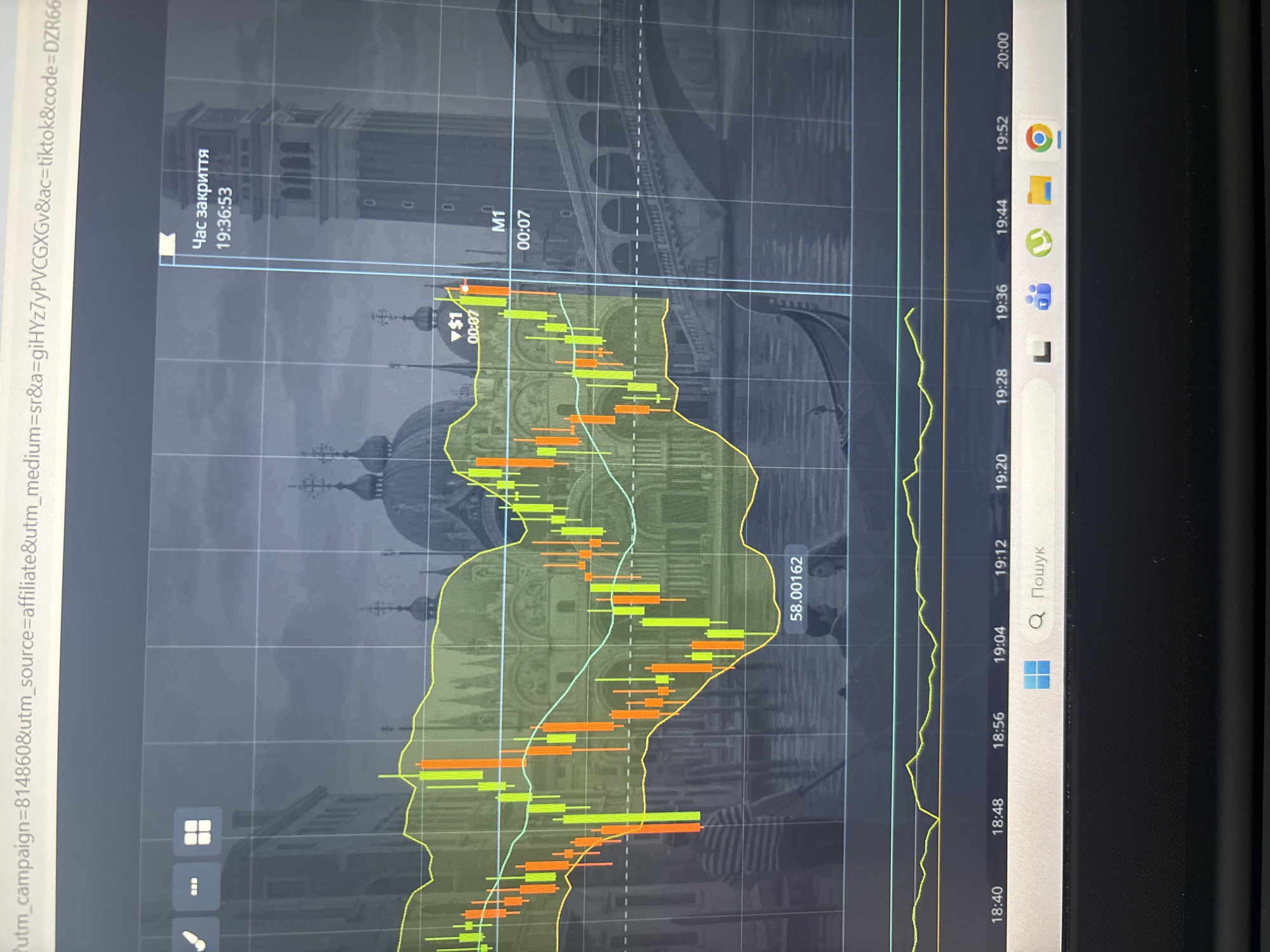Viewport: 1270px width, 952px height.
Task: Click the 19:28 time axis label
Action: tap(1001, 387)
